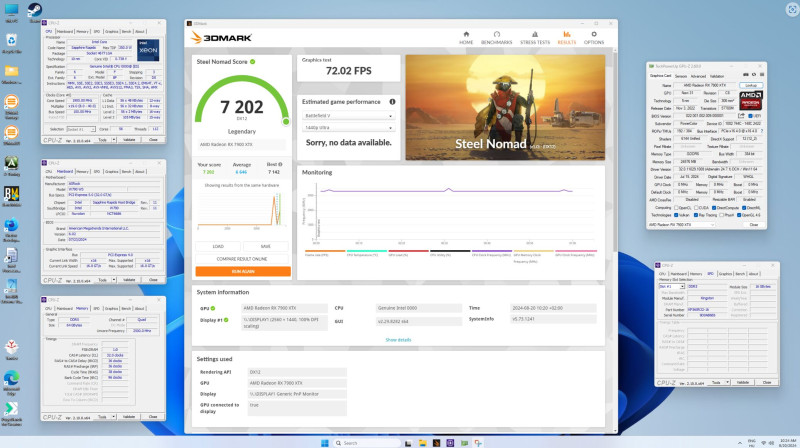Open Tools dropdown arrow in CPU-Z Mainboard window

point(114,280)
